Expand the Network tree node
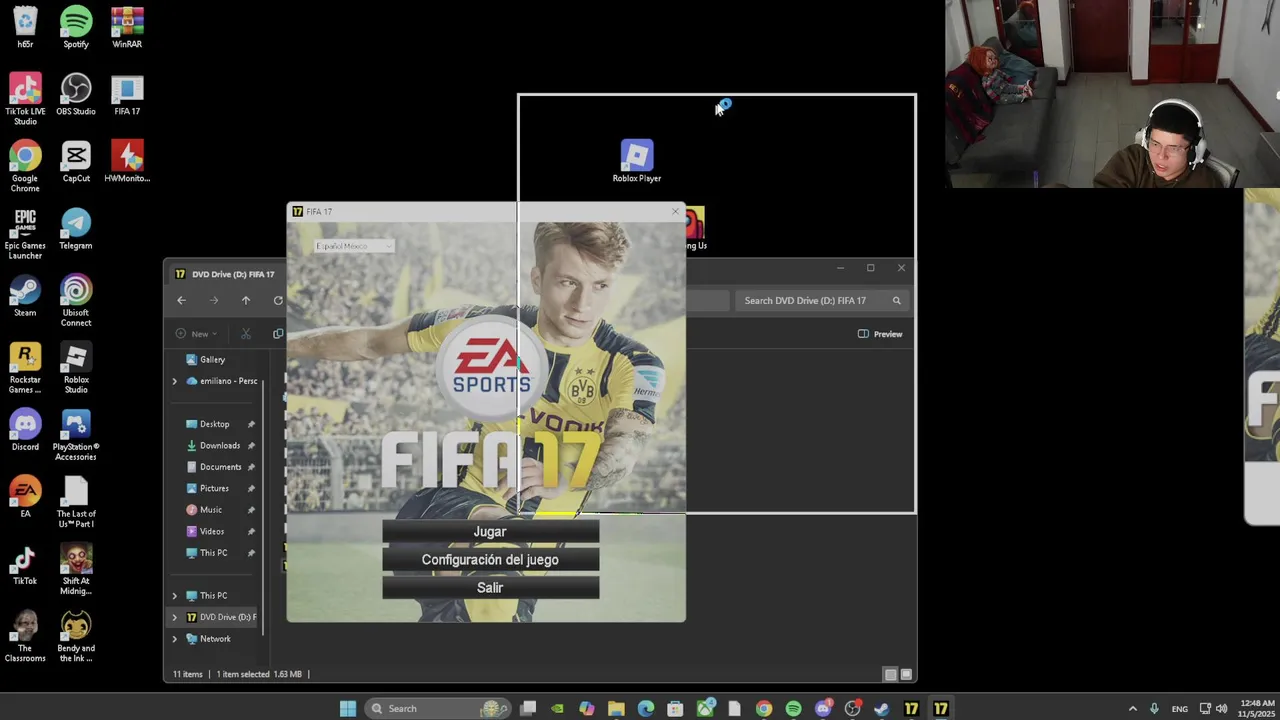Image resolution: width=1280 pixels, height=720 pixels. pyautogui.click(x=174, y=639)
